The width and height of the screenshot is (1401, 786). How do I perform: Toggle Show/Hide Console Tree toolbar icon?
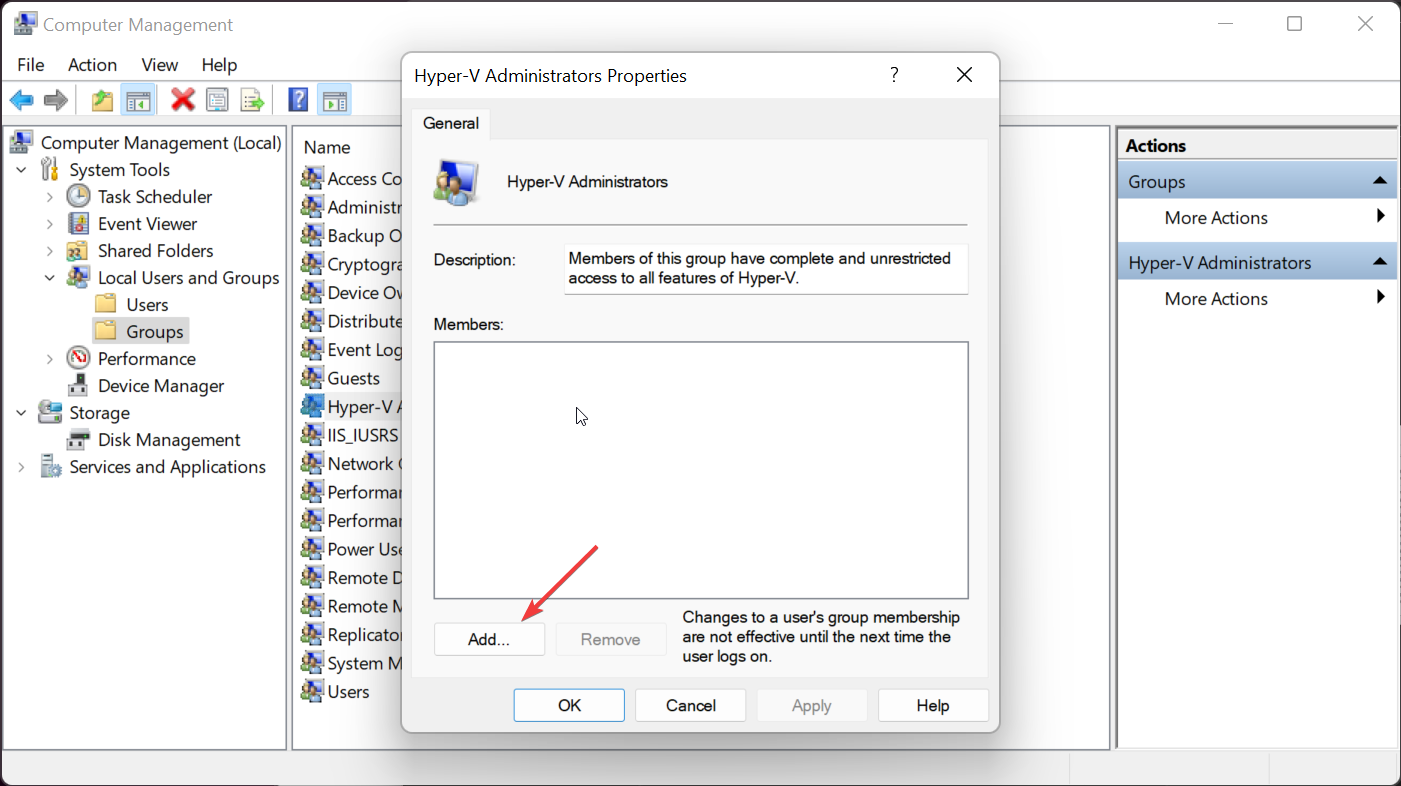(x=137, y=100)
